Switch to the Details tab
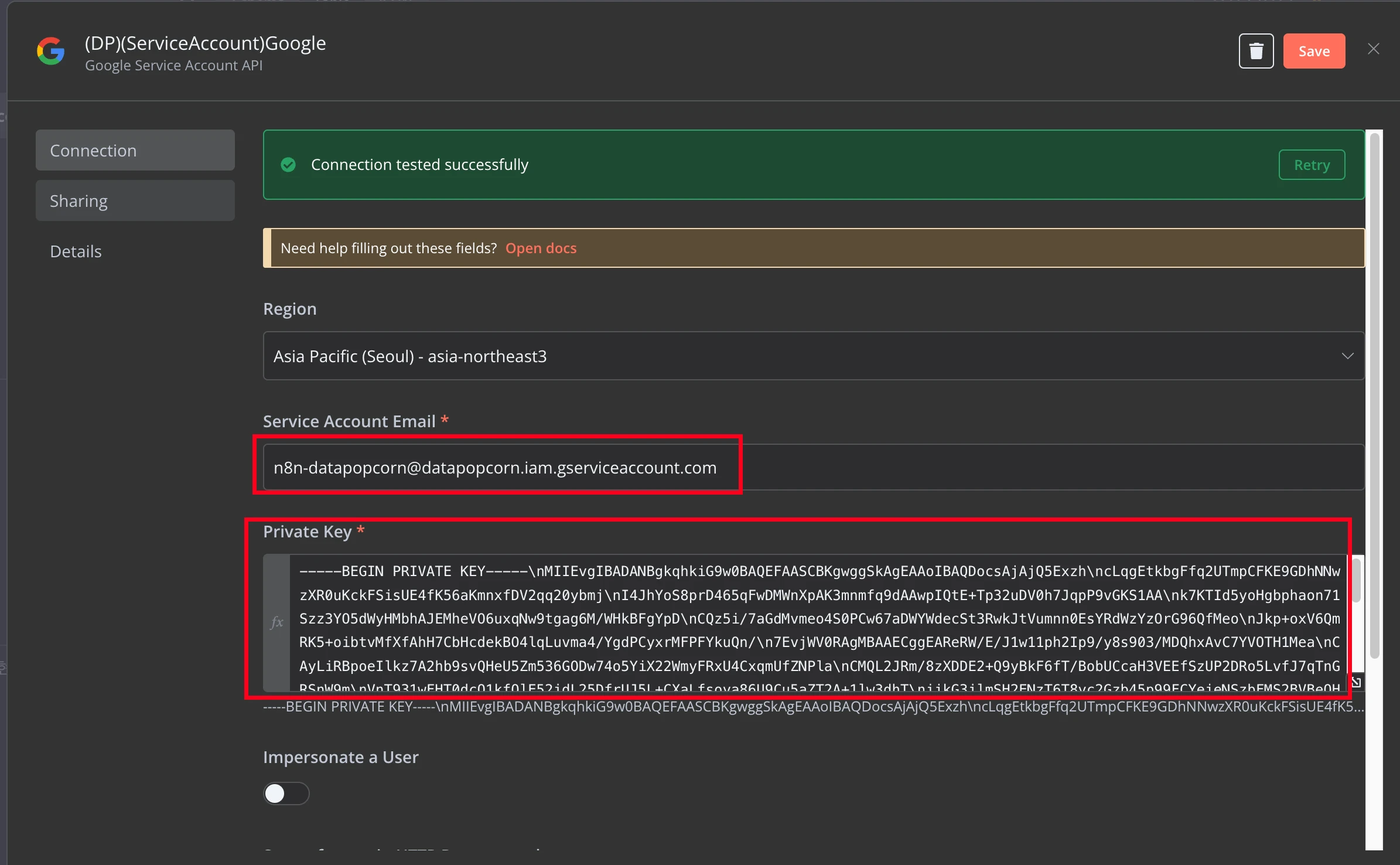Screen dimensions: 1400x865 point(135,251)
